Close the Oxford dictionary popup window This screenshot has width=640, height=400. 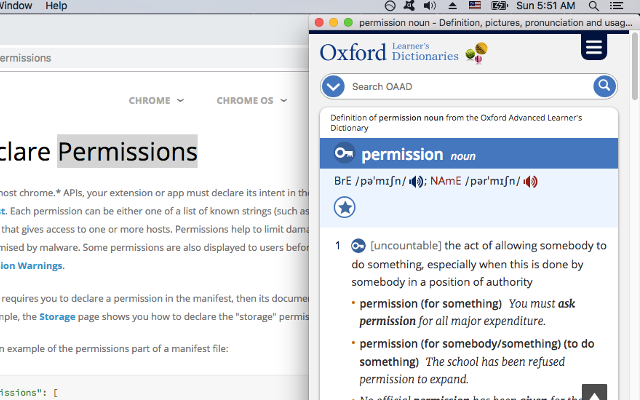point(319,22)
